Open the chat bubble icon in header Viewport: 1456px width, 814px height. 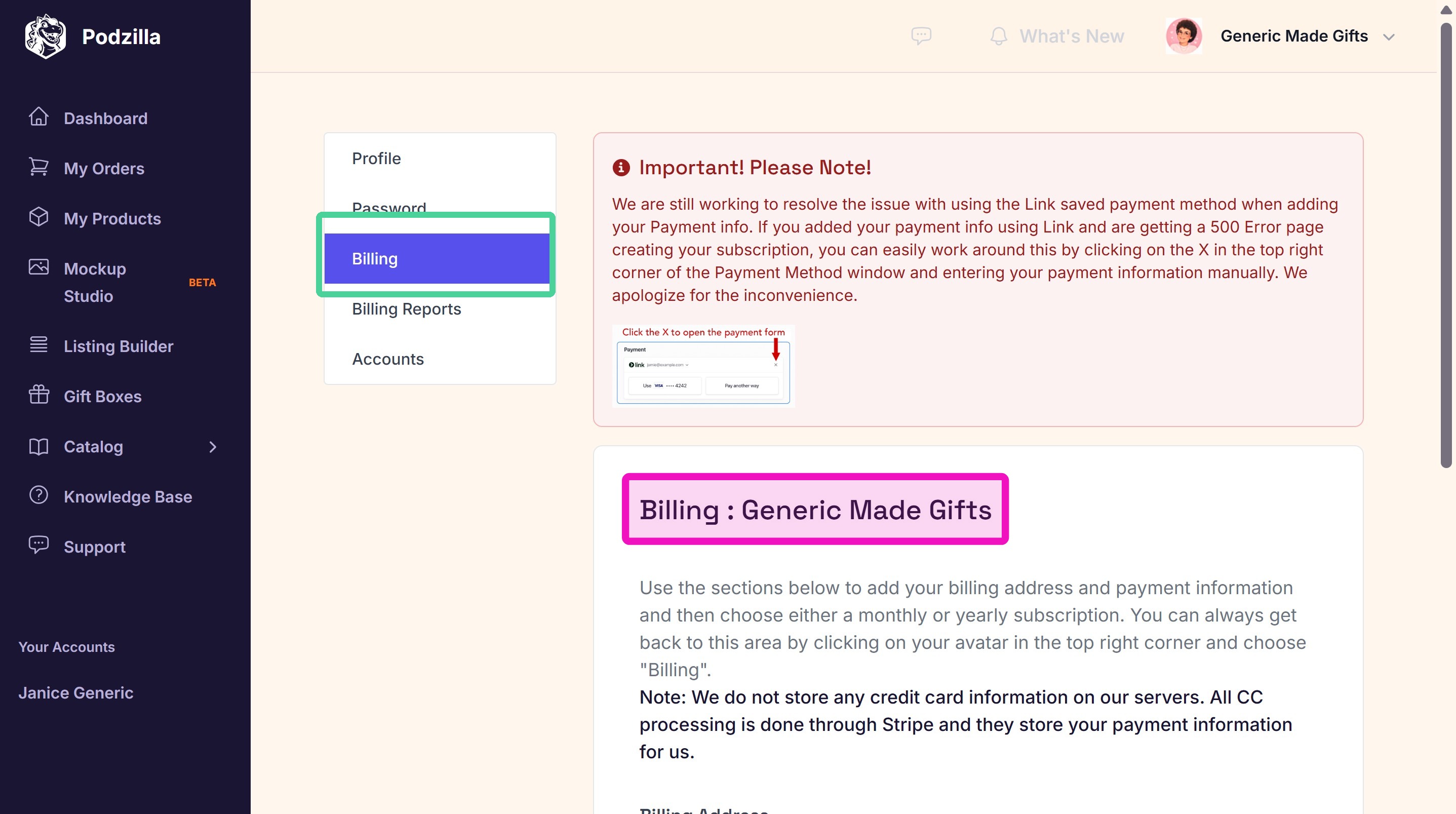(921, 36)
